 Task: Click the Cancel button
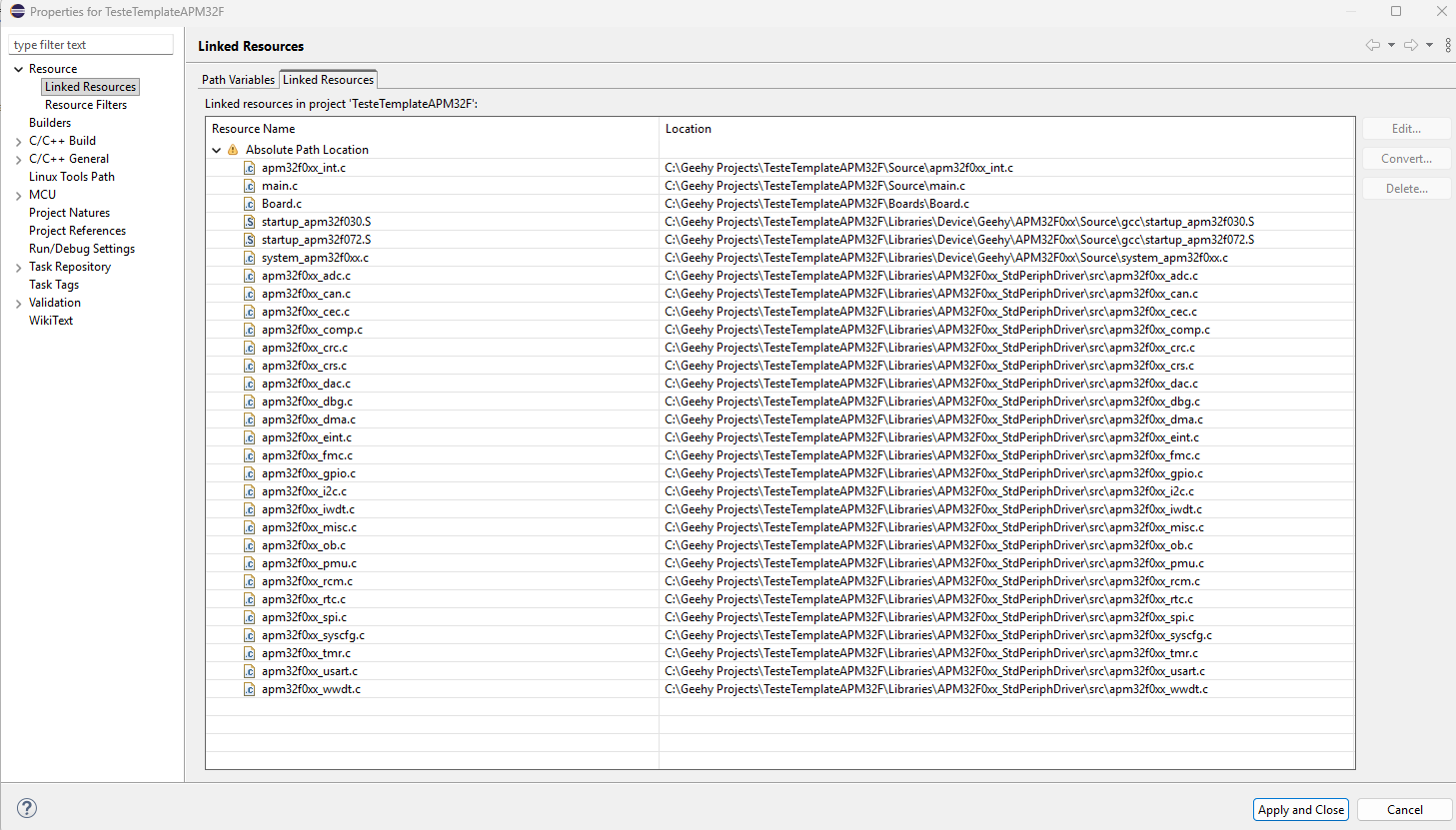click(1404, 810)
